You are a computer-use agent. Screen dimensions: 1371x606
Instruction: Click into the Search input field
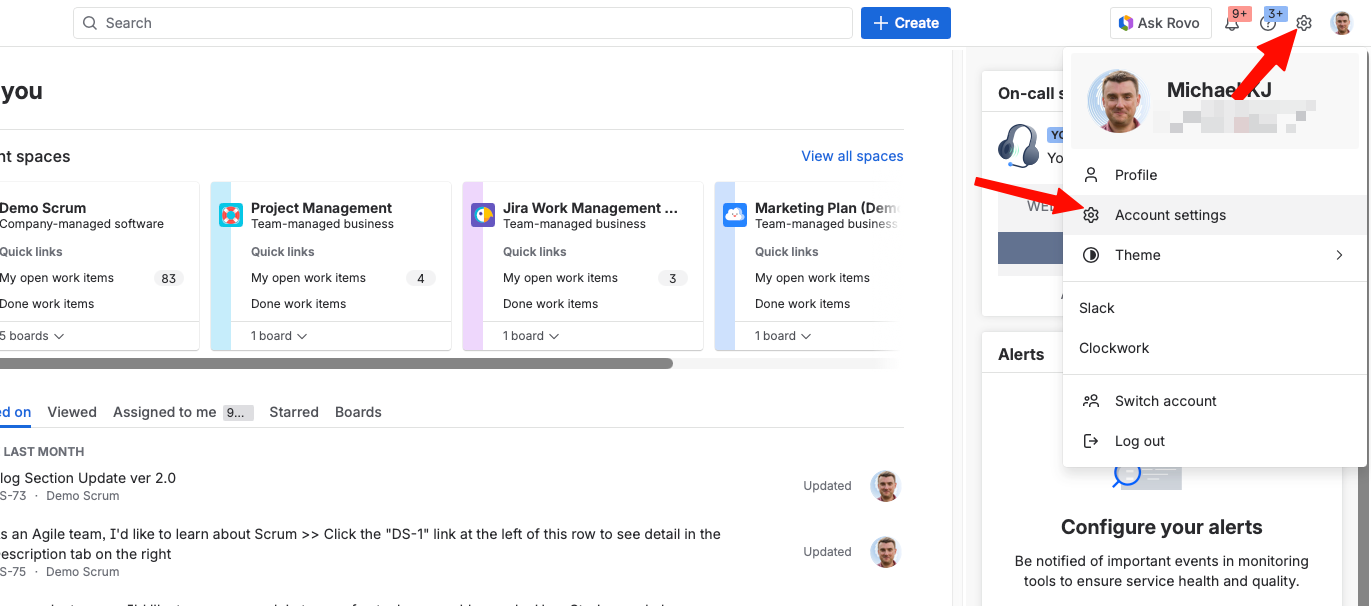pyautogui.click(x=462, y=23)
